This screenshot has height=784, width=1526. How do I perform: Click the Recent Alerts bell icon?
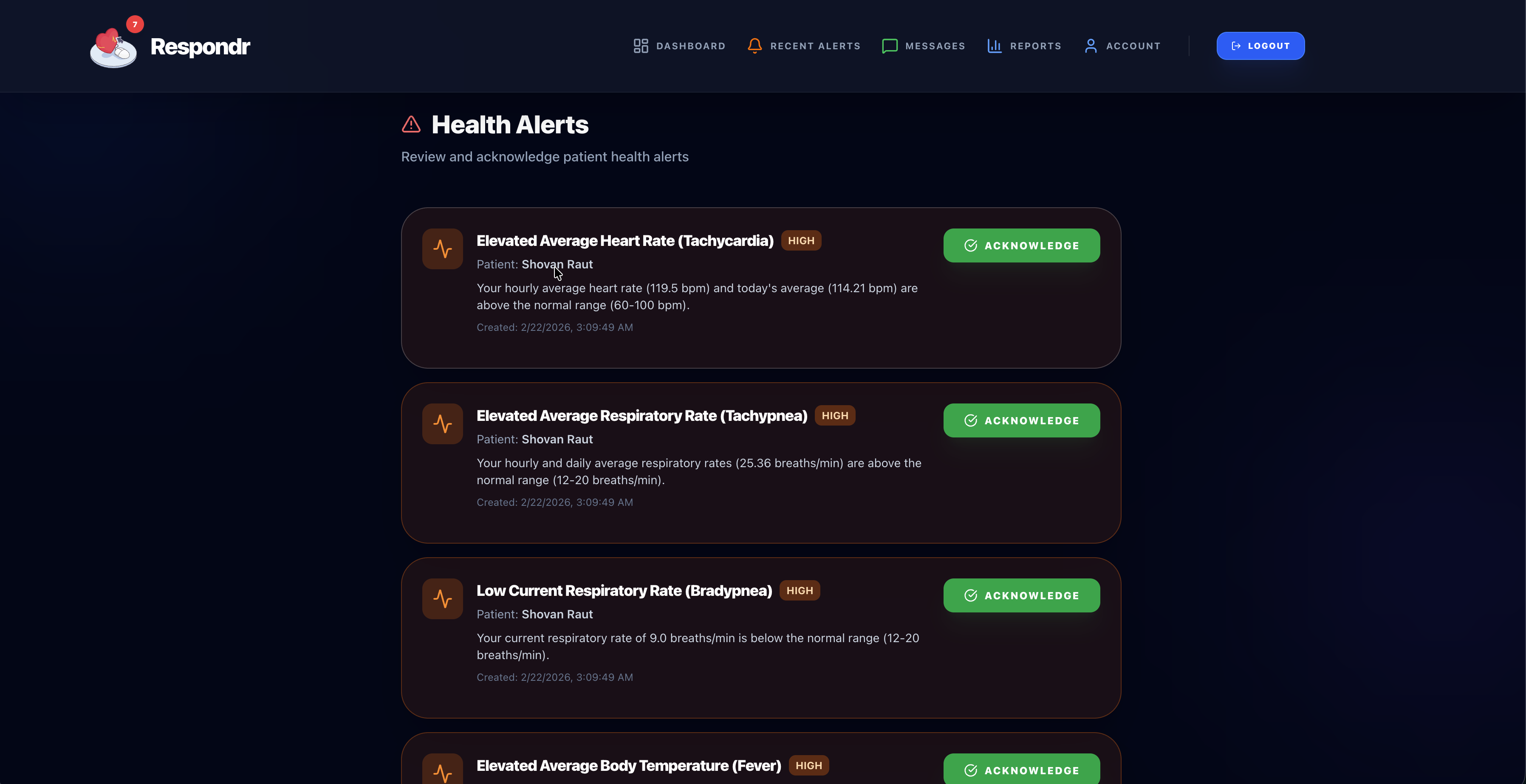click(755, 46)
